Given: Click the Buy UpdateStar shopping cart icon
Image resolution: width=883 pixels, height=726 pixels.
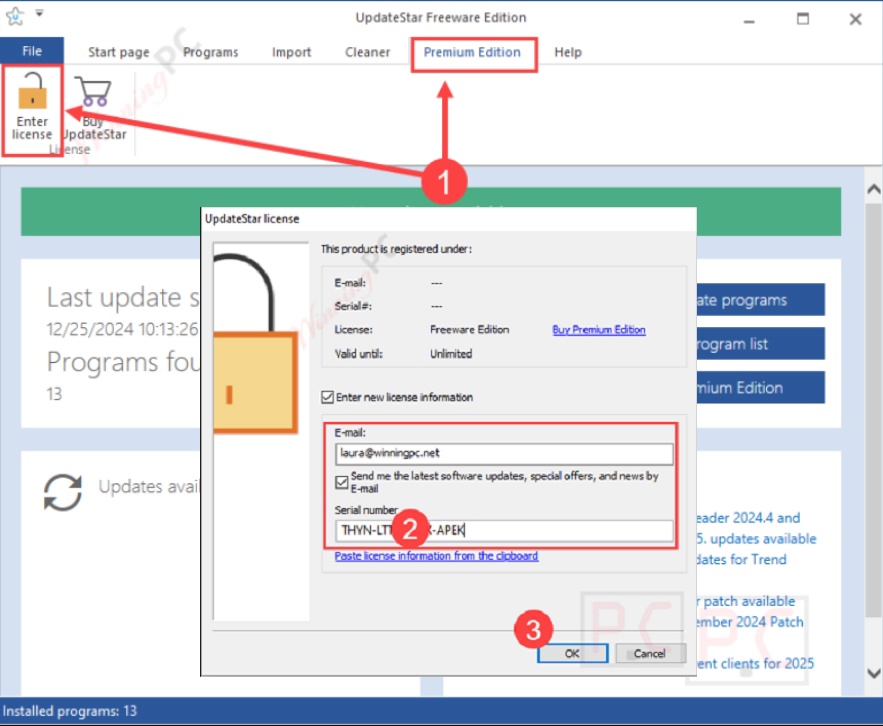Looking at the screenshot, I should pyautogui.click(x=94, y=93).
